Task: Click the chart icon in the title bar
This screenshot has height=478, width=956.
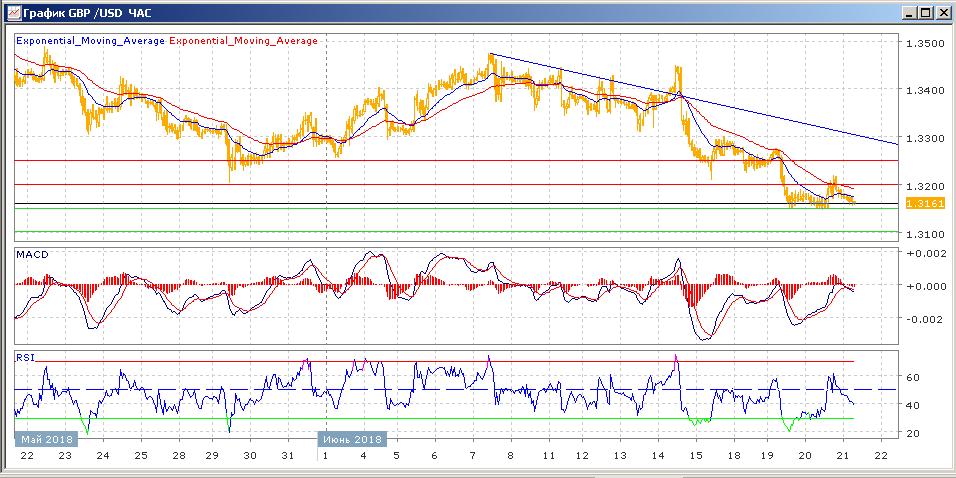Action: pyautogui.click(x=11, y=13)
